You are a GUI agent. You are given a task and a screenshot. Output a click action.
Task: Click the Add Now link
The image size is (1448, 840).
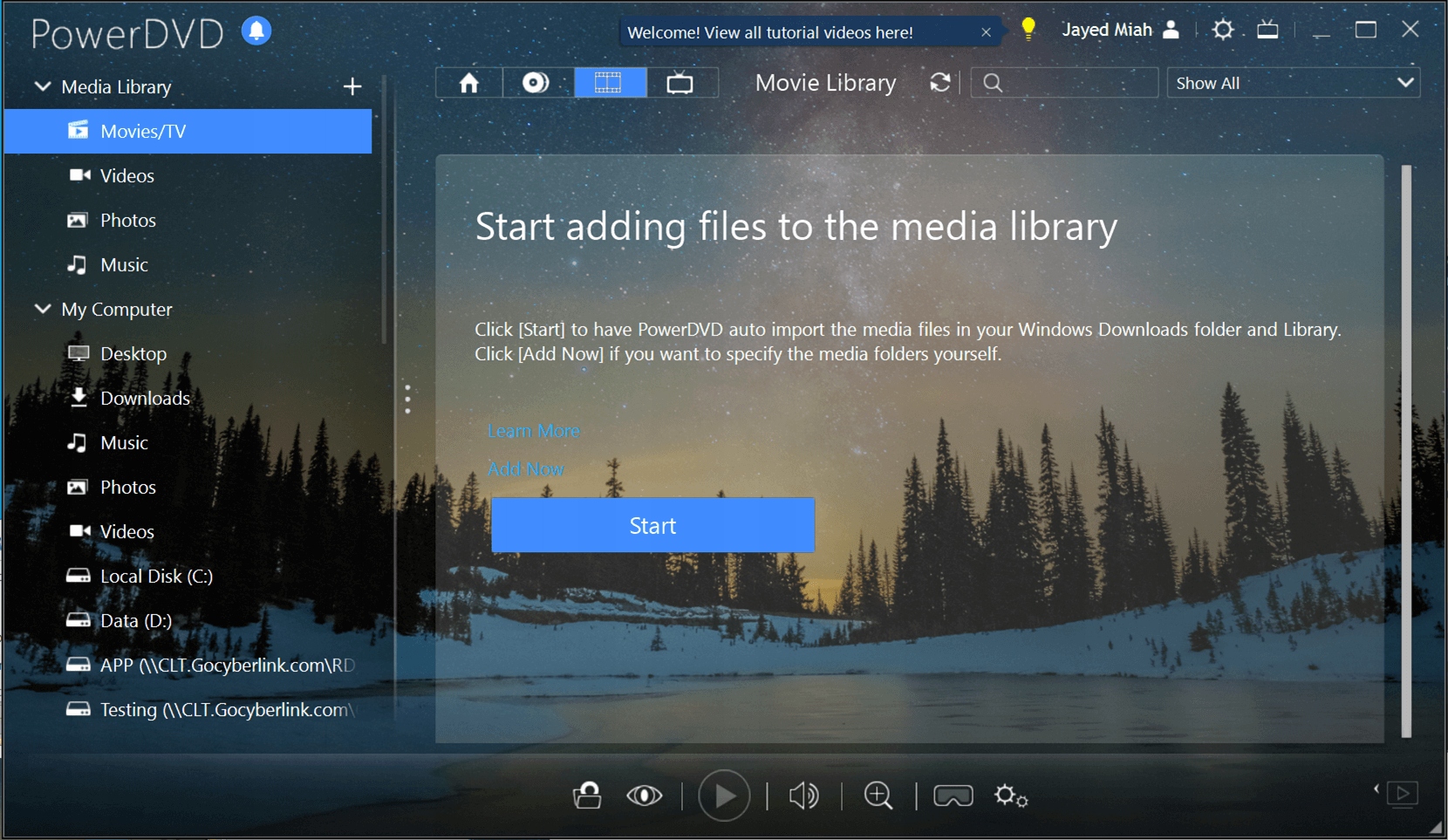[526, 468]
